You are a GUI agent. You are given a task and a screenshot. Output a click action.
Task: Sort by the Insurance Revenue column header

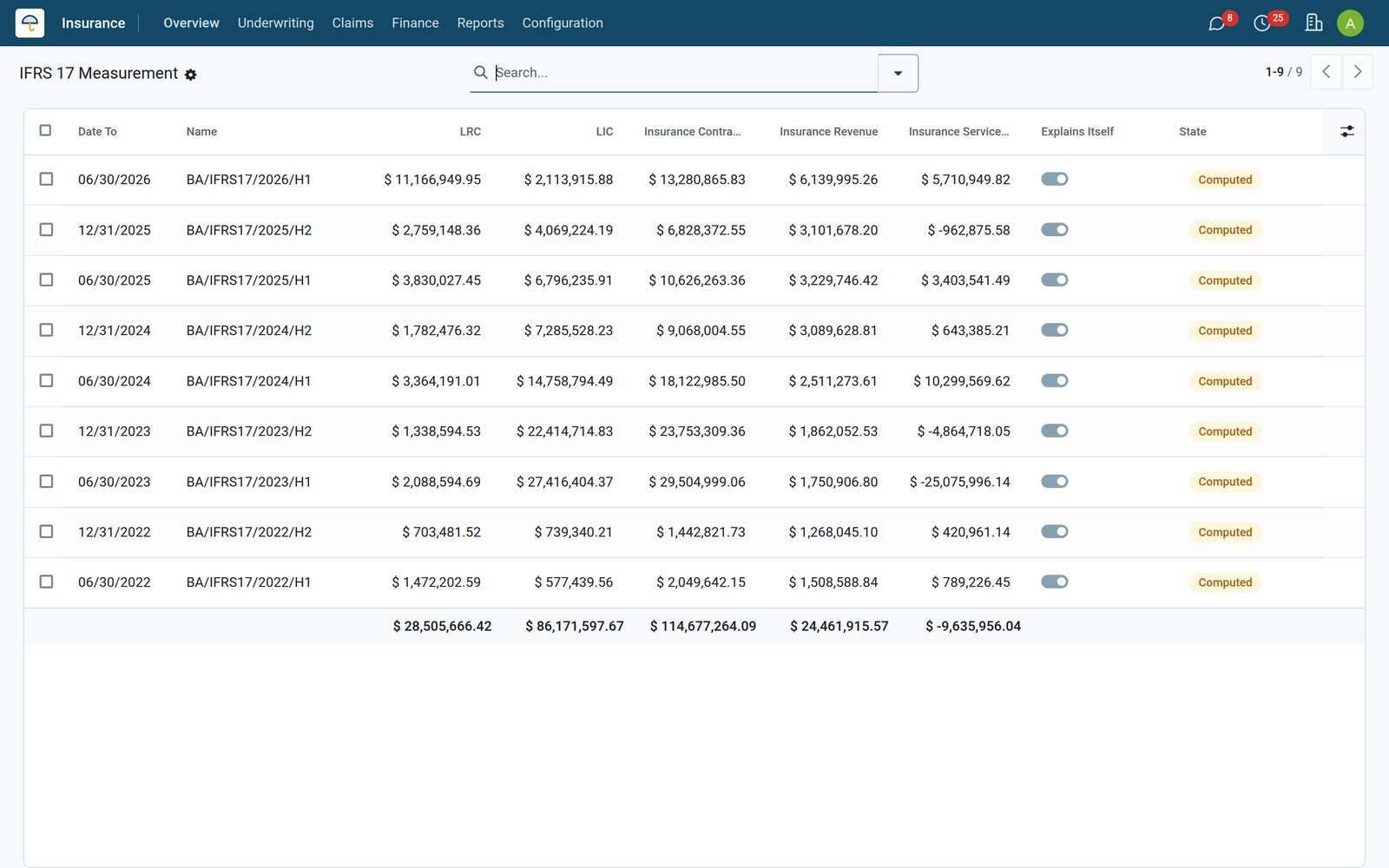pyautogui.click(x=828, y=132)
